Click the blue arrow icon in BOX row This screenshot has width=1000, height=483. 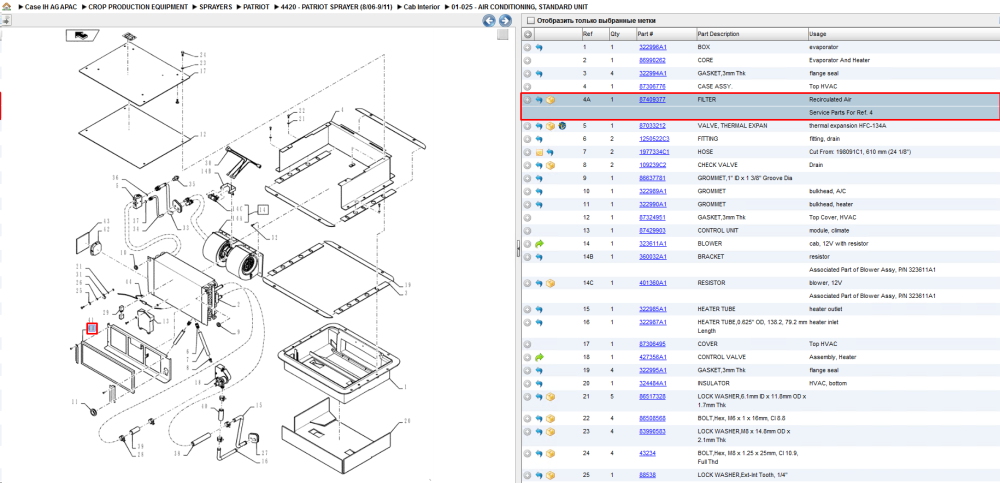point(539,47)
